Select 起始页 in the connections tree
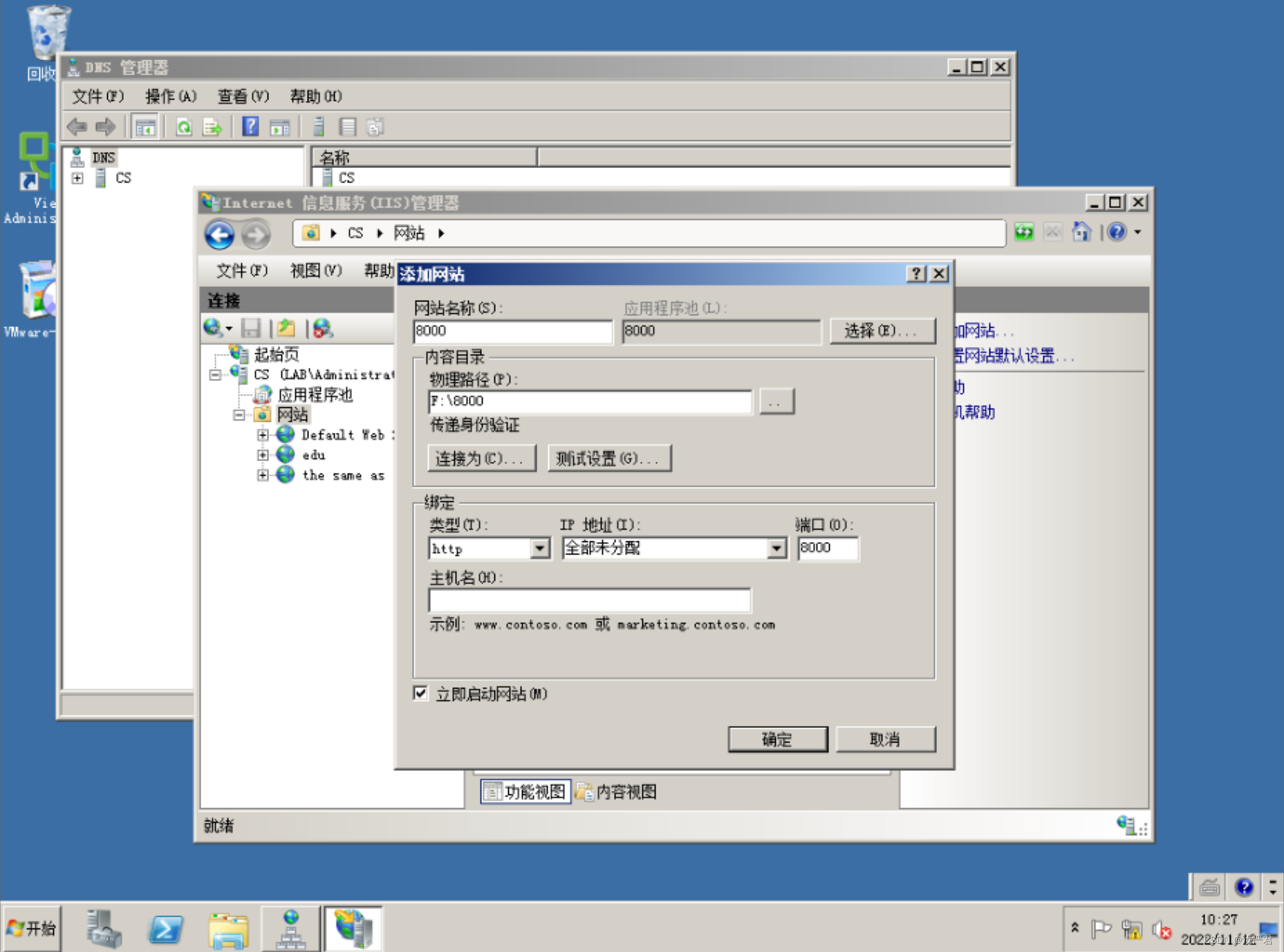The image size is (1284, 952). [x=276, y=355]
